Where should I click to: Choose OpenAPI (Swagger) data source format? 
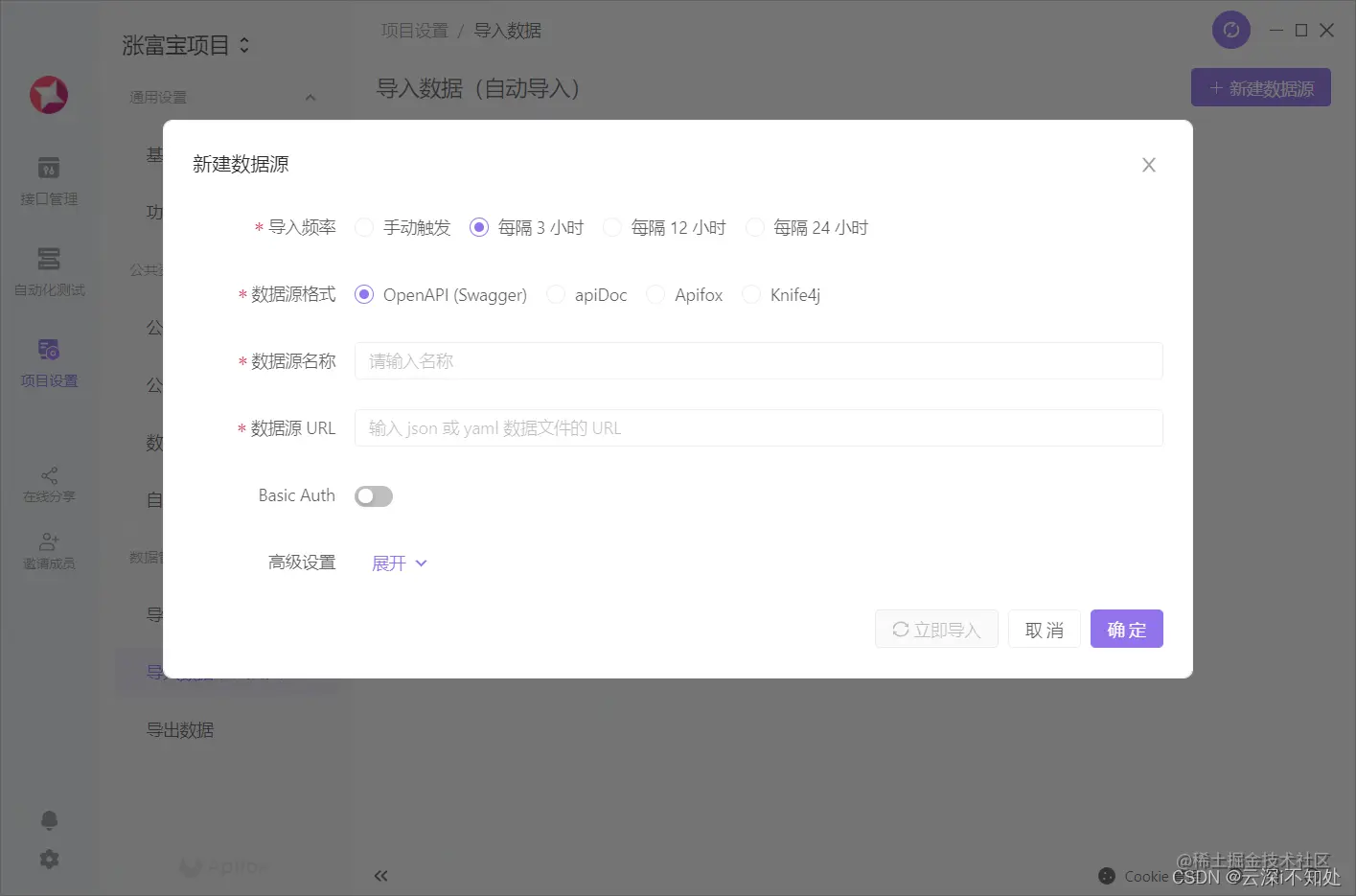click(364, 294)
